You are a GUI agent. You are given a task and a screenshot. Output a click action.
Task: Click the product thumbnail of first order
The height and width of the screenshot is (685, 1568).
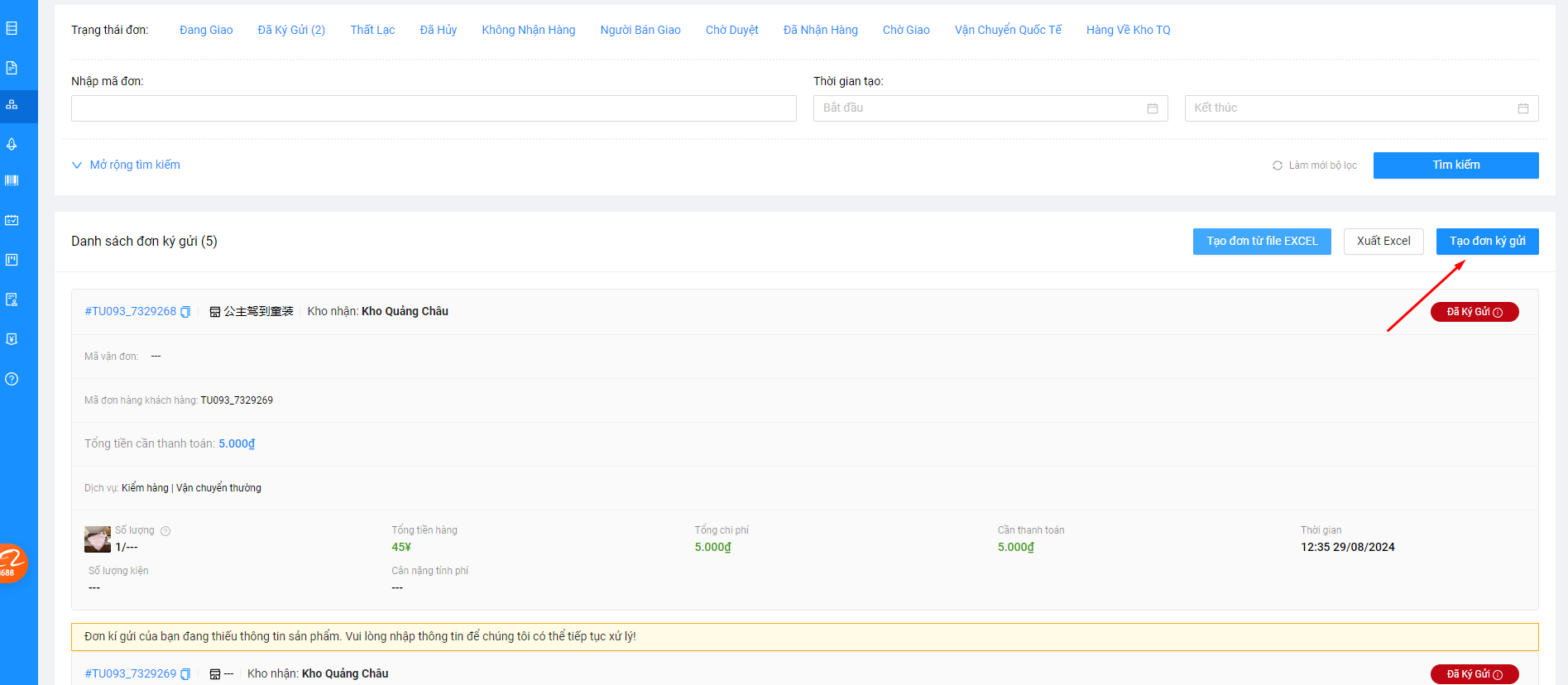(x=98, y=539)
